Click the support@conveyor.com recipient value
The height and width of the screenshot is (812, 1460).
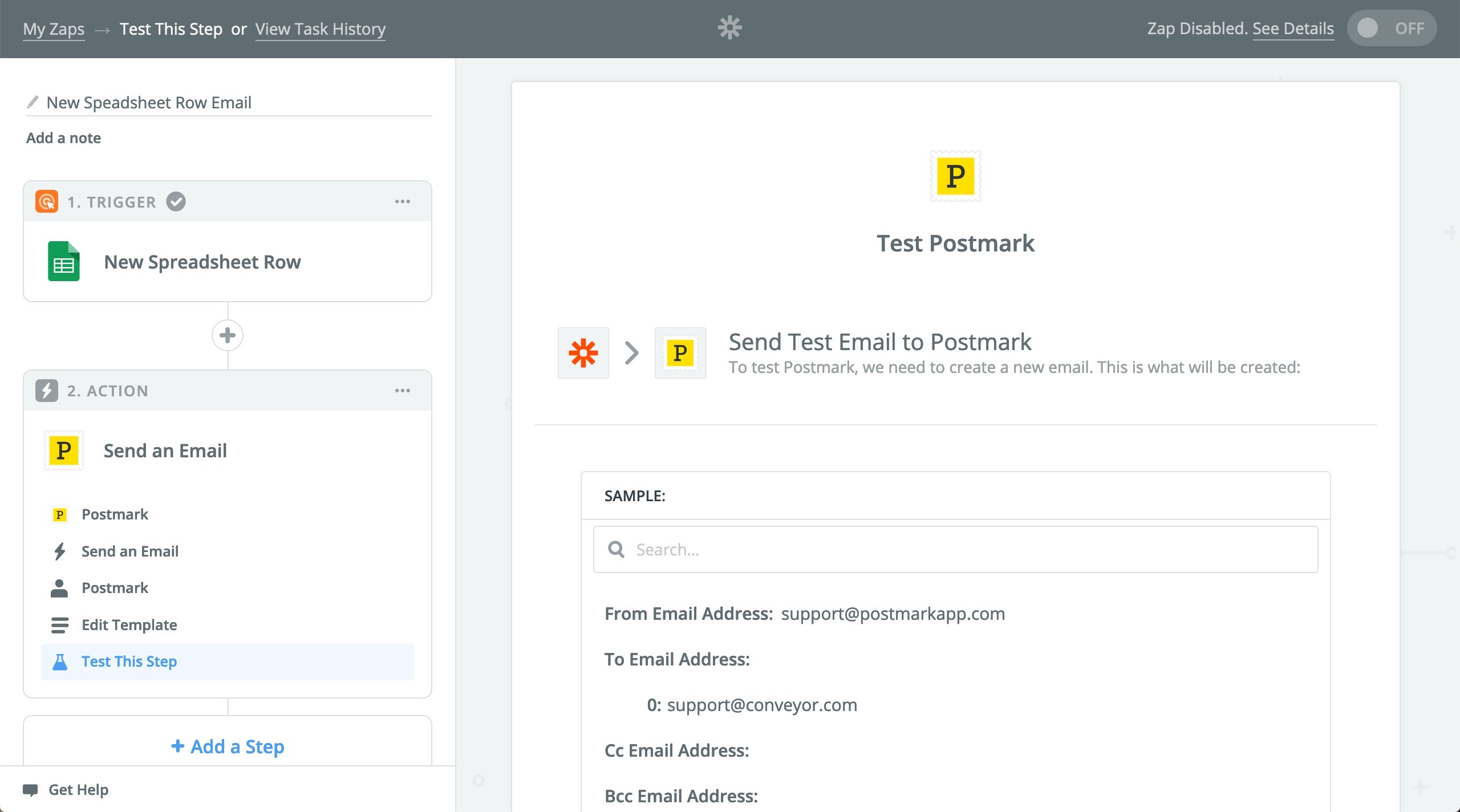[x=762, y=705]
